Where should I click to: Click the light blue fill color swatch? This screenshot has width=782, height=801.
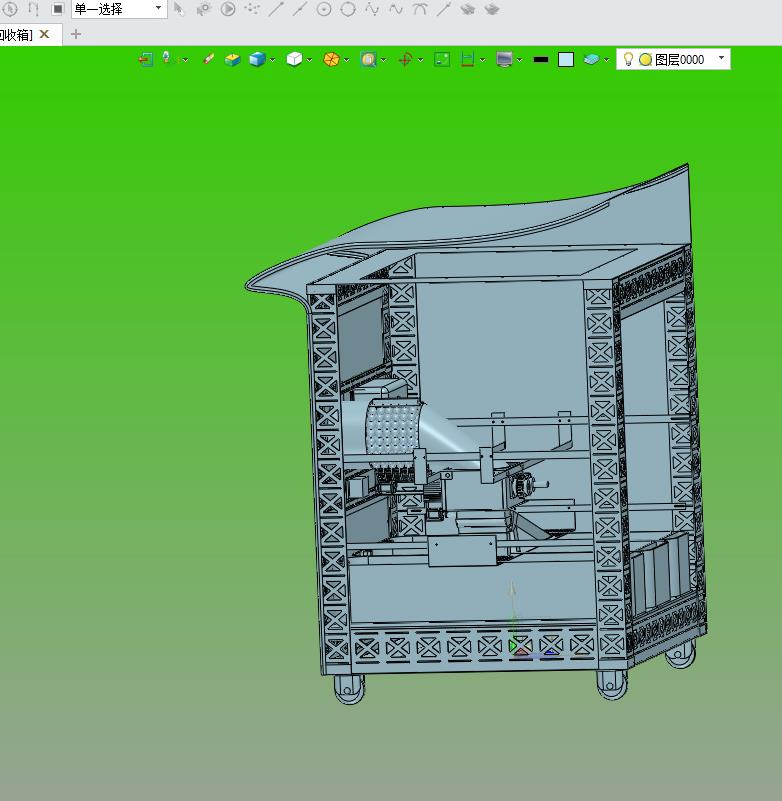click(566, 60)
